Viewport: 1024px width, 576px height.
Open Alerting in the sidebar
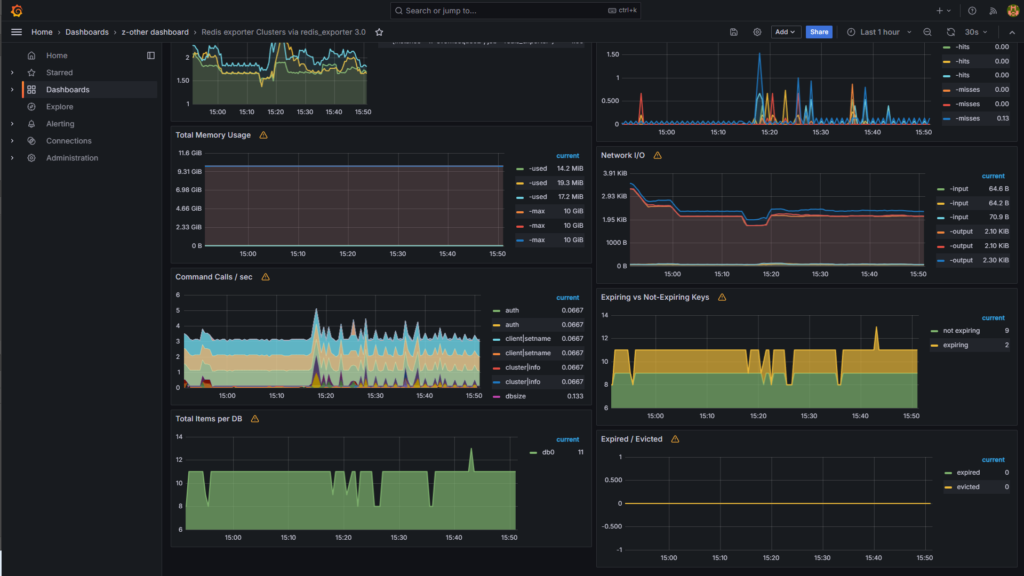(60, 123)
